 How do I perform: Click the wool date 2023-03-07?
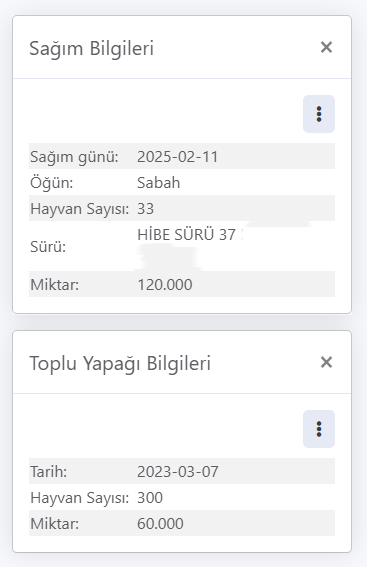pyautogui.click(x=178, y=472)
